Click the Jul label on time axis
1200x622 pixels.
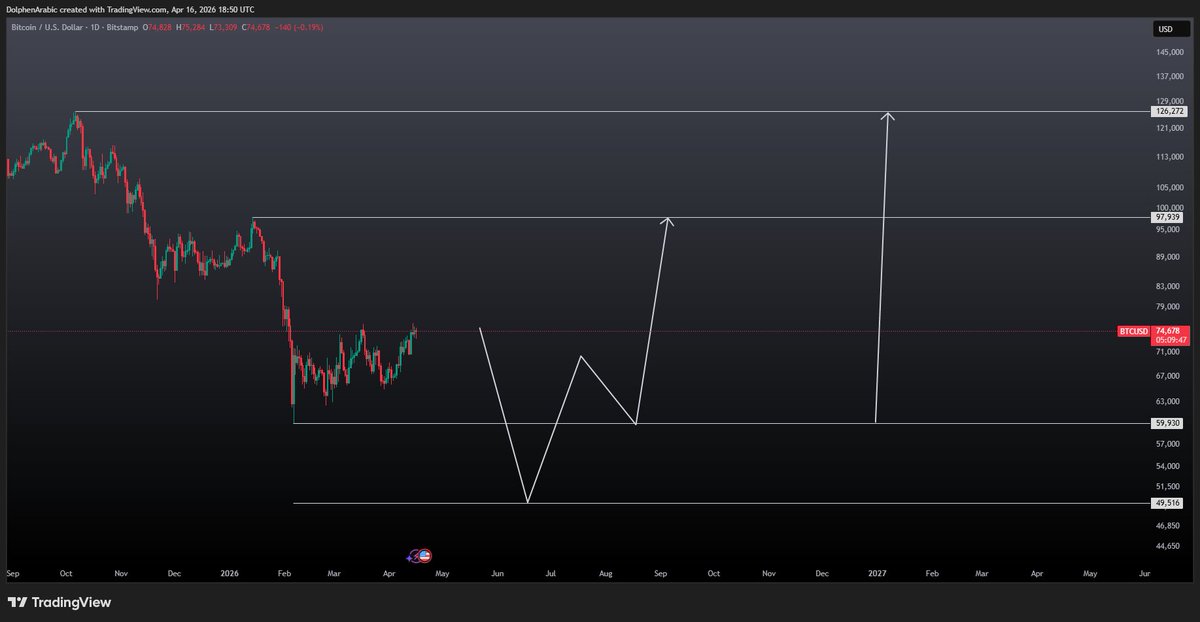(x=550, y=574)
